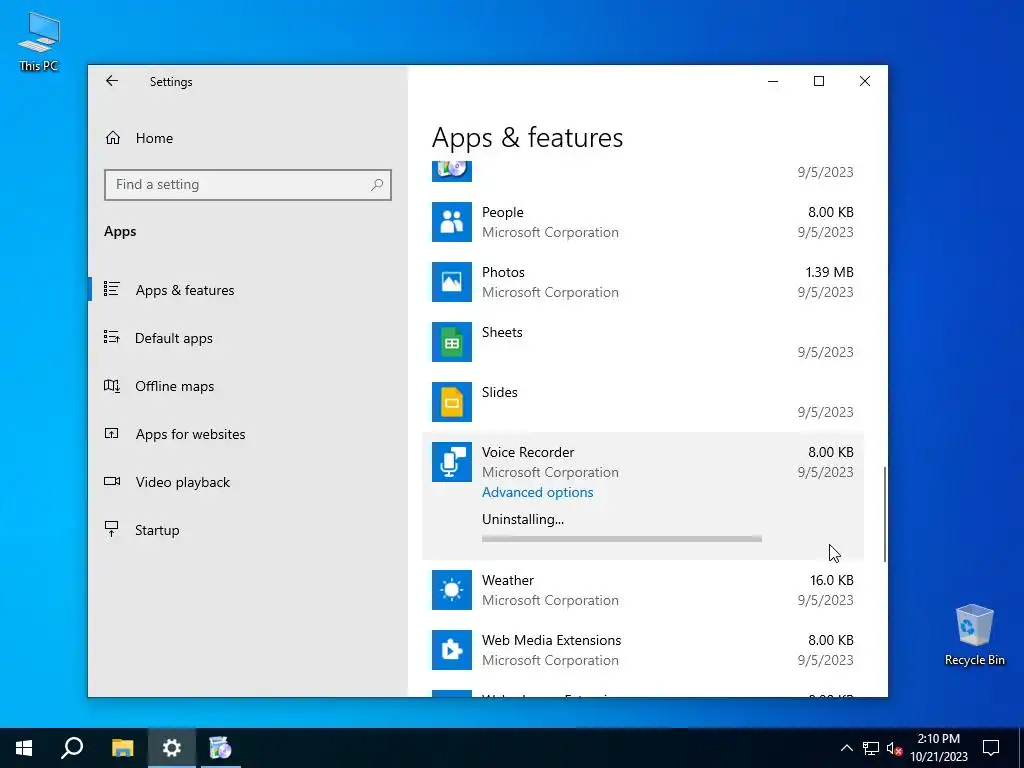Select the Recycle Bin desktop icon
This screenshot has height=768, width=1024.
tap(974, 635)
